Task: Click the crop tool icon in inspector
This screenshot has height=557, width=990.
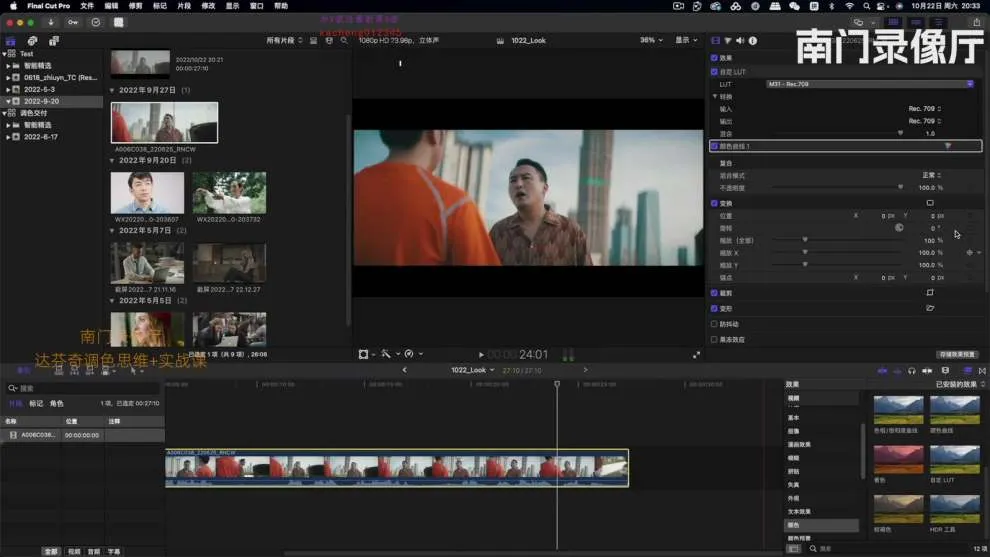Action: tap(929, 293)
